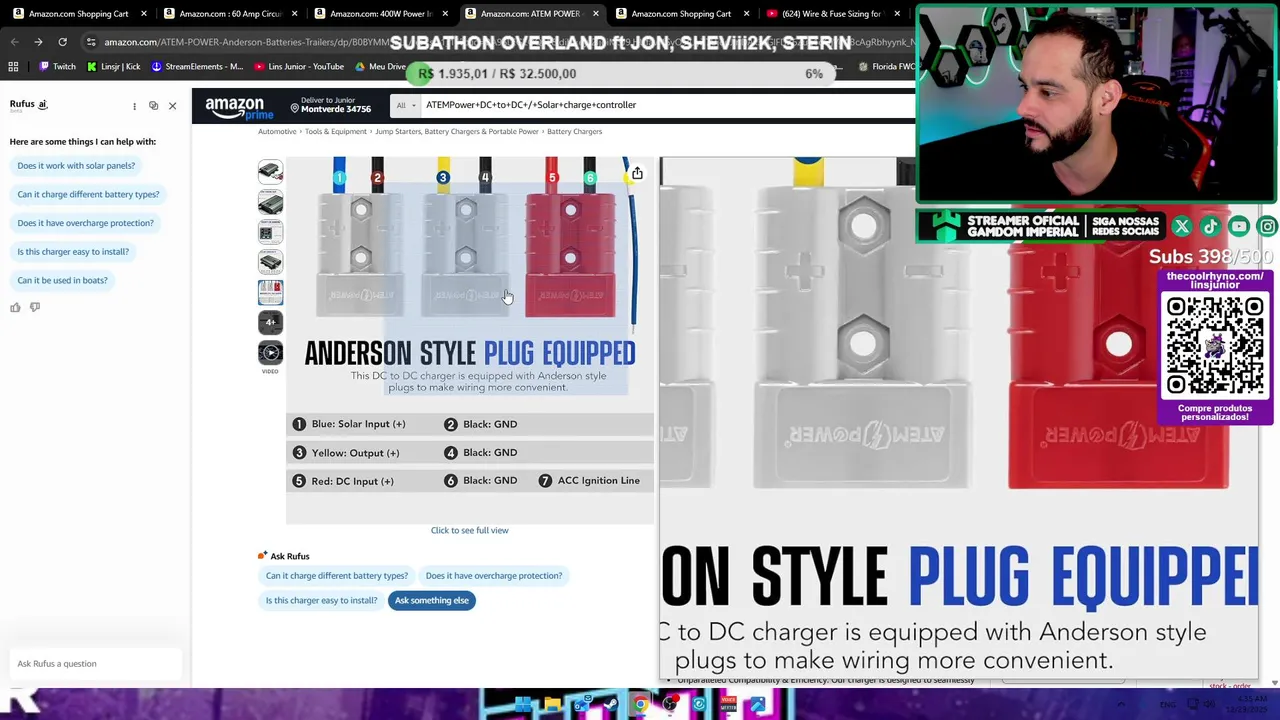Screen dimensions: 1280x720
Task: Open the Meu Drive bookmark
Action: click(380, 67)
